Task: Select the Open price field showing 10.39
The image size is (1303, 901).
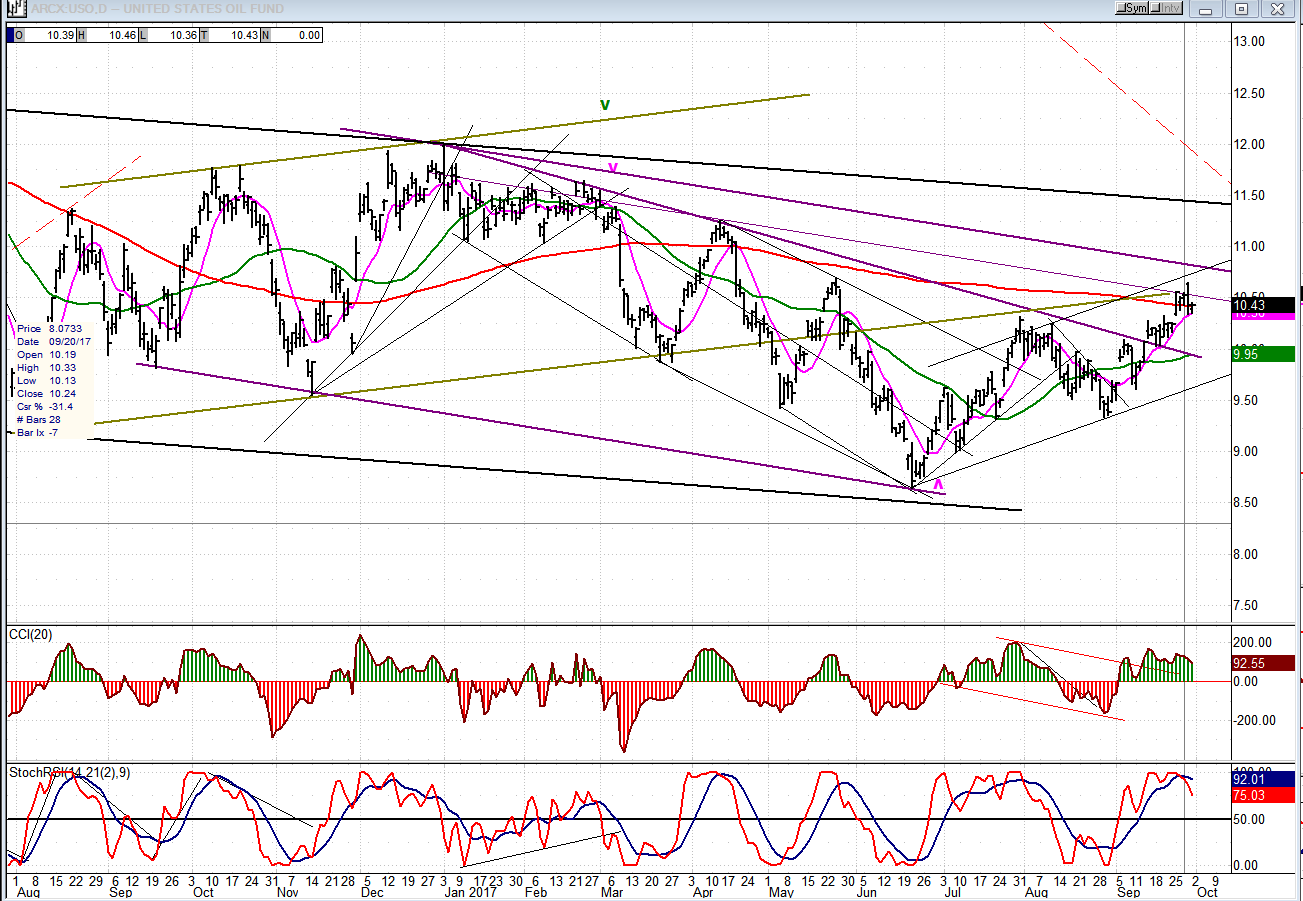Action: point(59,35)
